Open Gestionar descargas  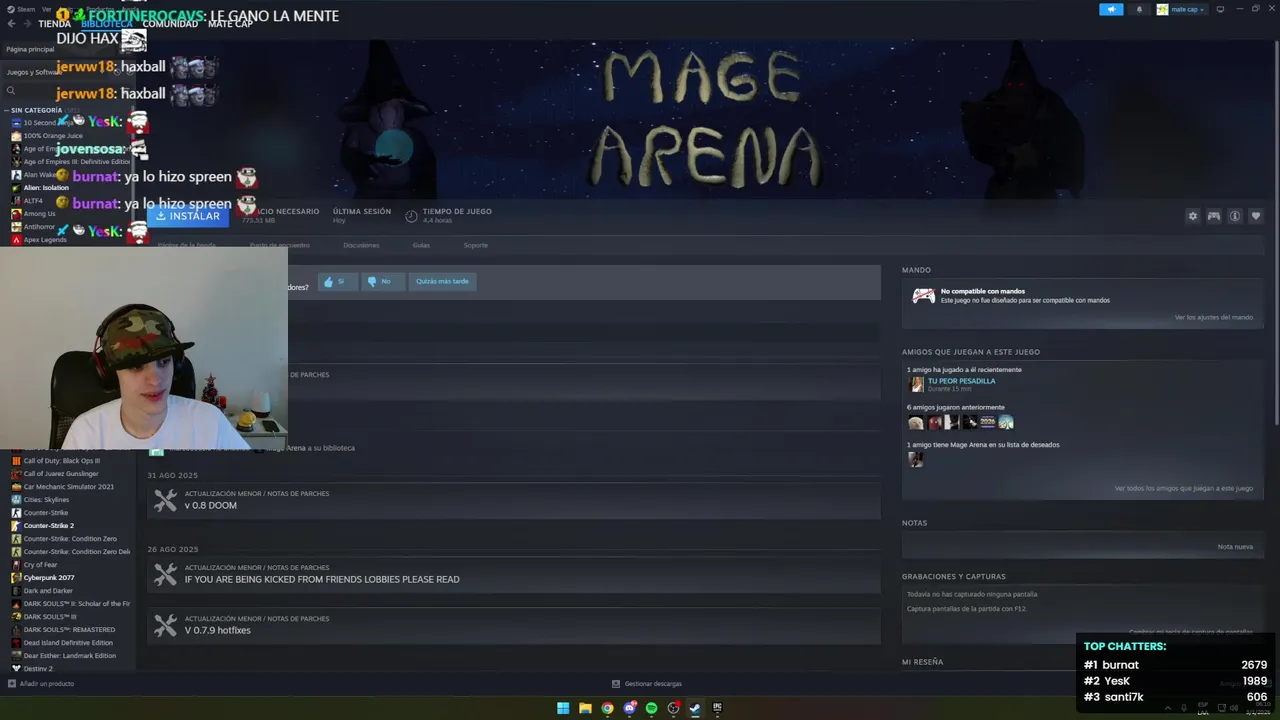pos(647,684)
